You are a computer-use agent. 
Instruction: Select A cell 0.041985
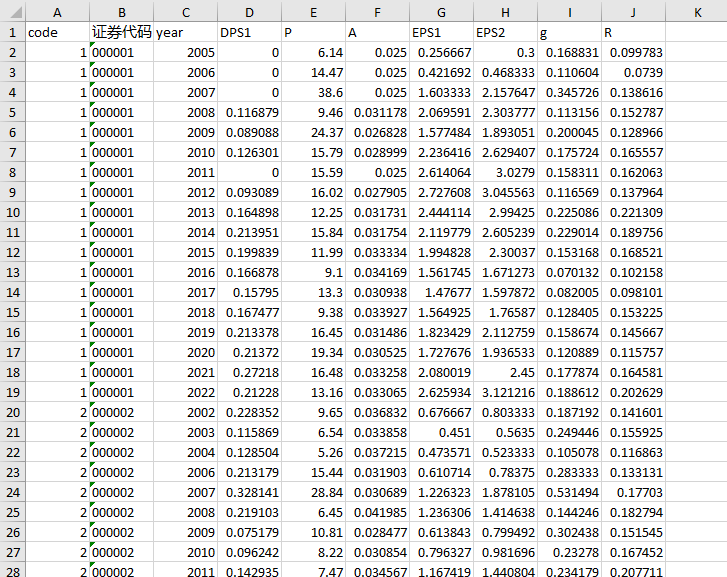tap(377, 513)
